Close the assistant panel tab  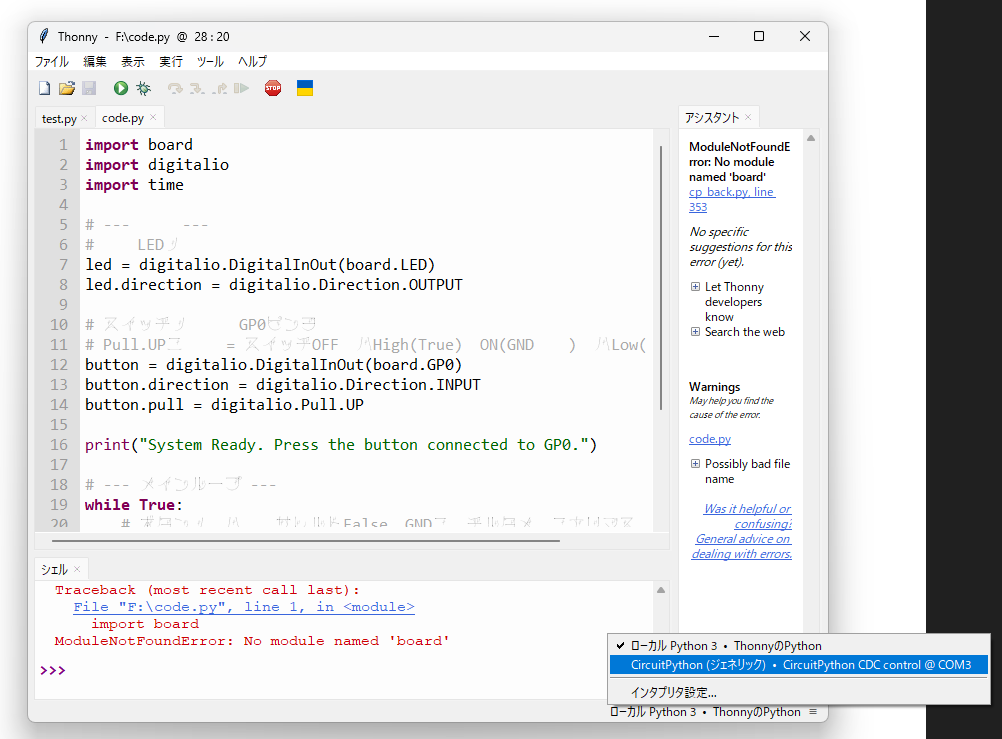point(748,118)
